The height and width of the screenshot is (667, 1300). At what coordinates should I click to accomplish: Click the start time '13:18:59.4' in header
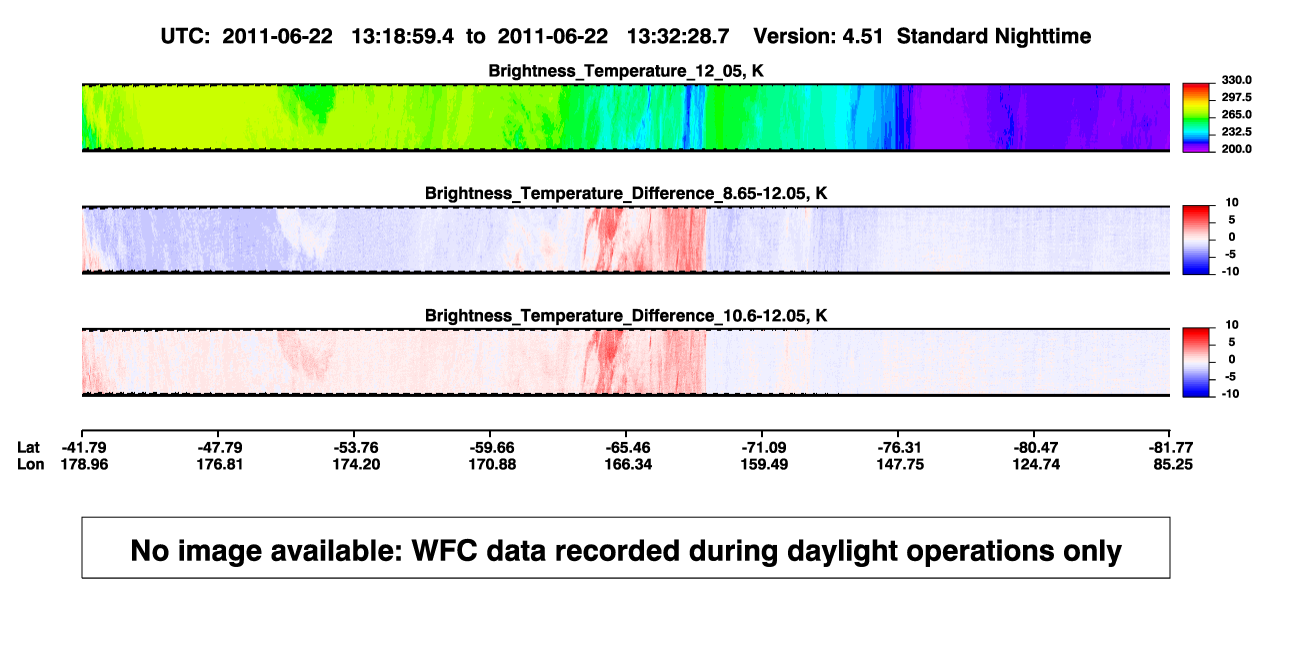(x=403, y=36)
